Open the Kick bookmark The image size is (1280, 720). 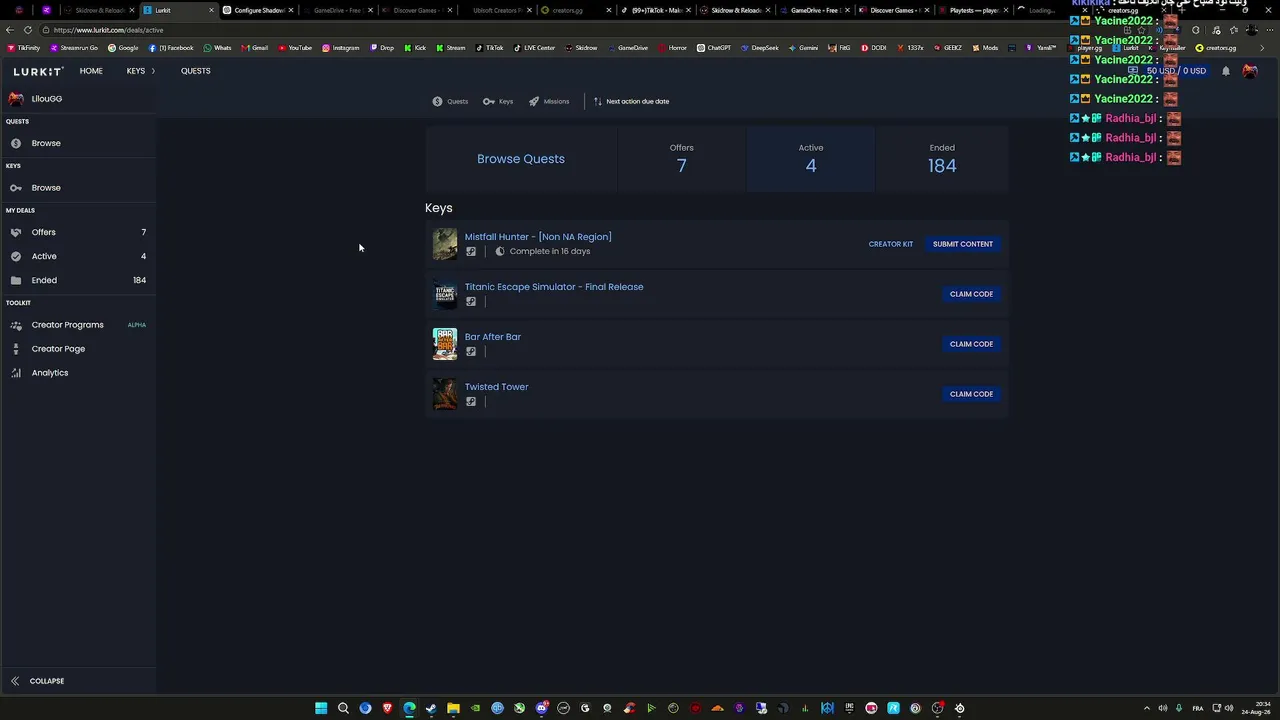point(415,48)
